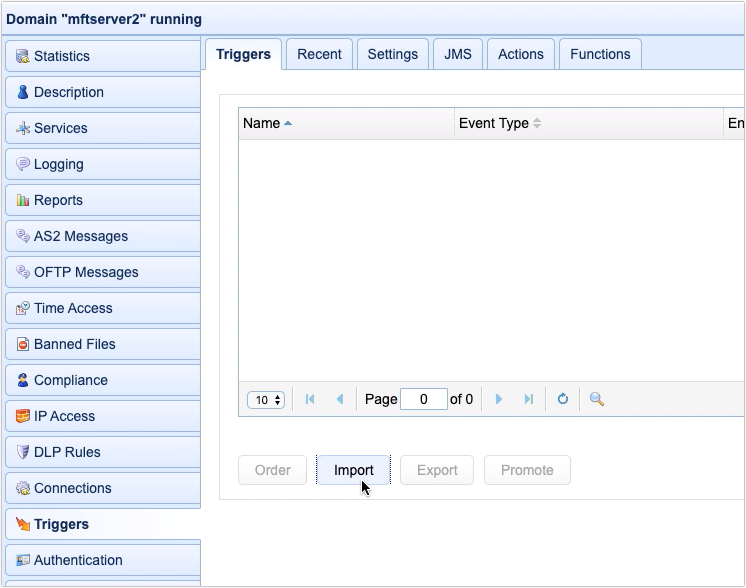Switch to the Recent tab
This screenshot has height=588, width=746.
pyautogui.click(x=319, y=54)
